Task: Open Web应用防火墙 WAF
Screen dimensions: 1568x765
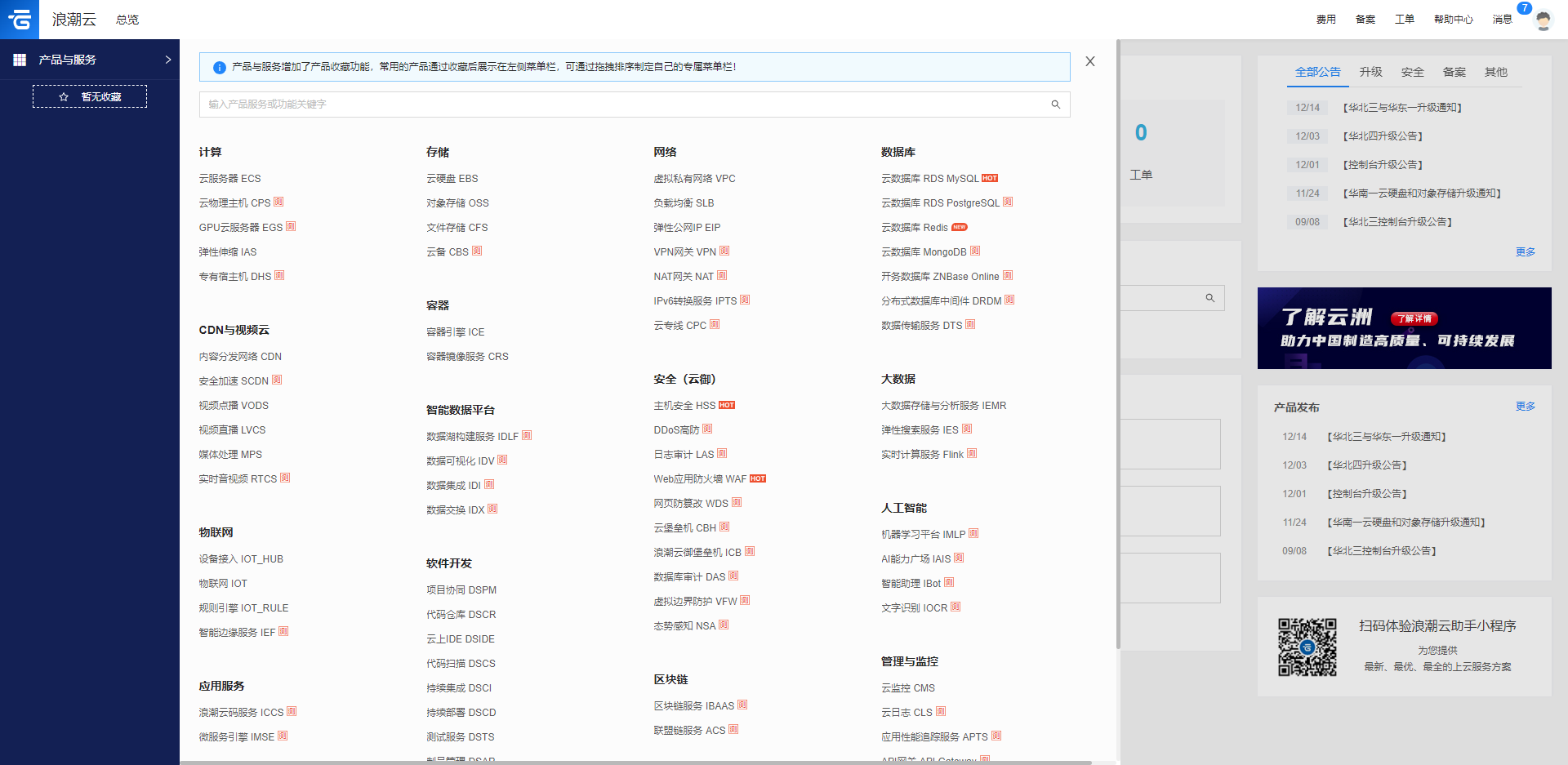Action: pos(701,478)
